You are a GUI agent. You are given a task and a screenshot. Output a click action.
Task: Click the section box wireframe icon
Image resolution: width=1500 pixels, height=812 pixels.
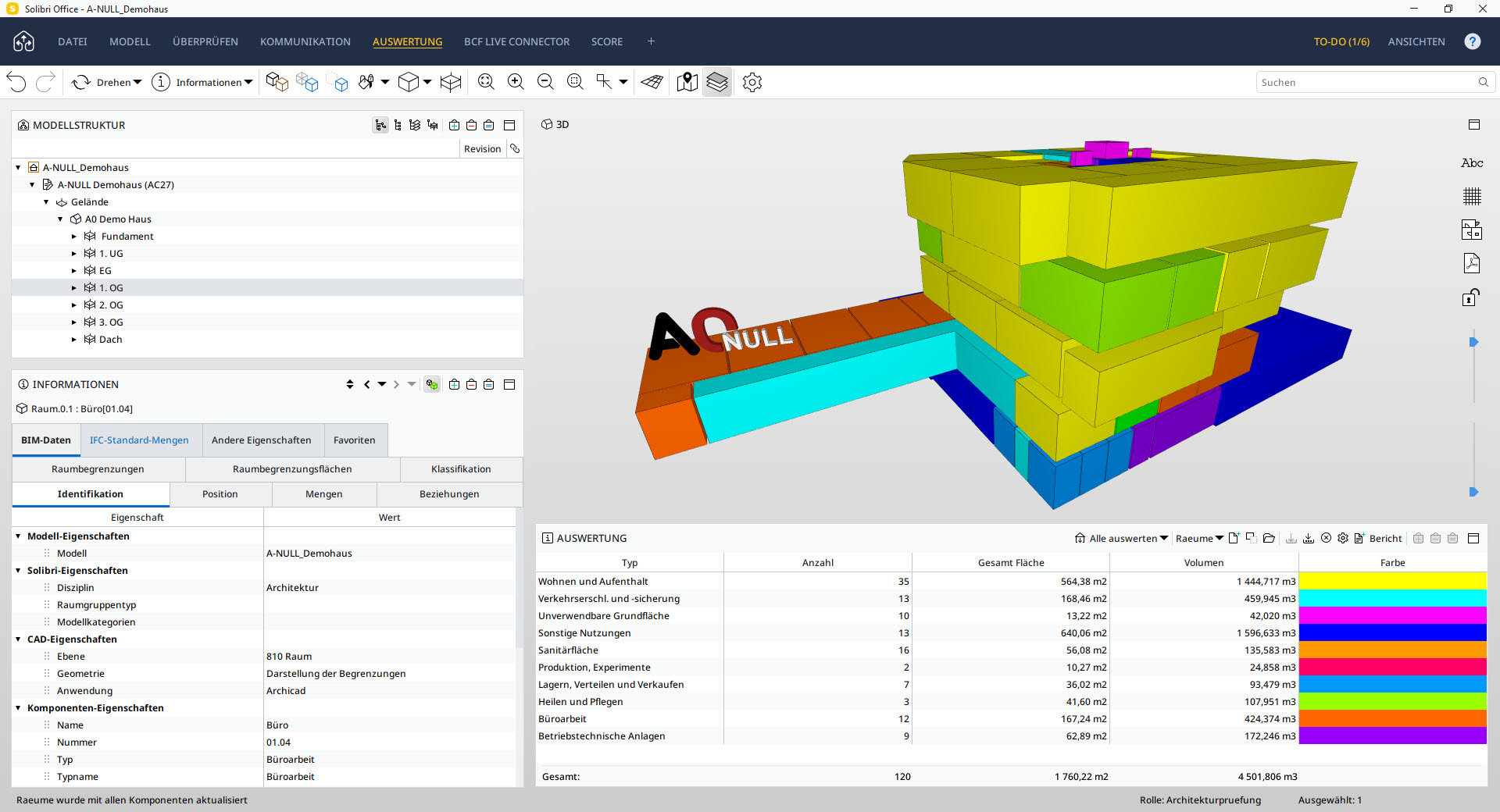(x=451, y=82)
